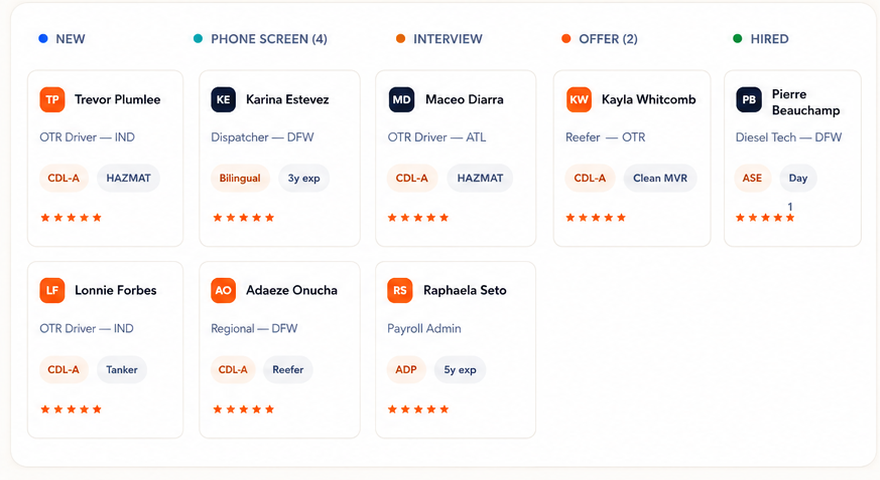This screenshot has height=480, width=880.
Task: Click the AO avatar for Adaeze Onucha
Action: (223, 291)
